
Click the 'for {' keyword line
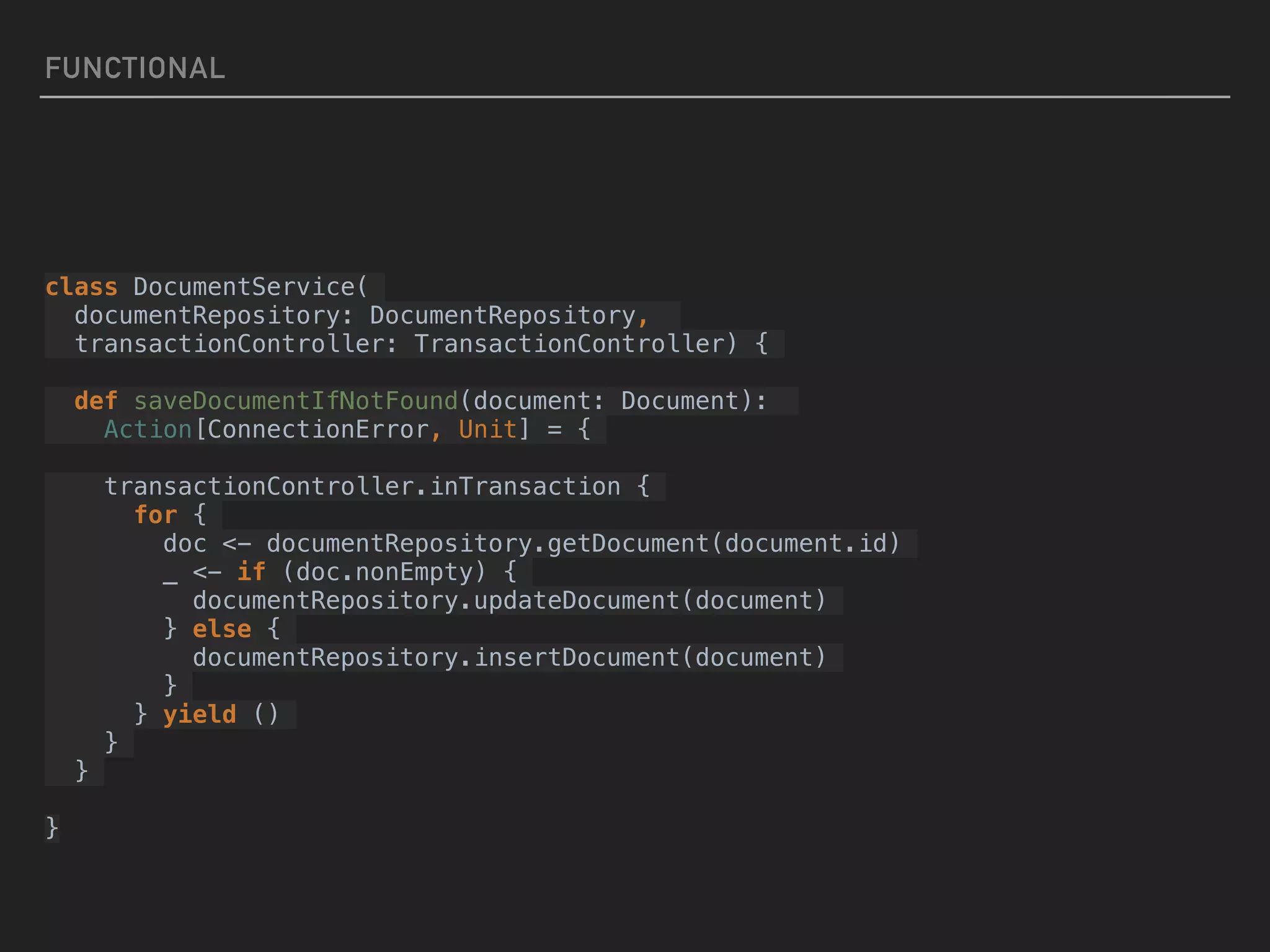pos(170,515)
